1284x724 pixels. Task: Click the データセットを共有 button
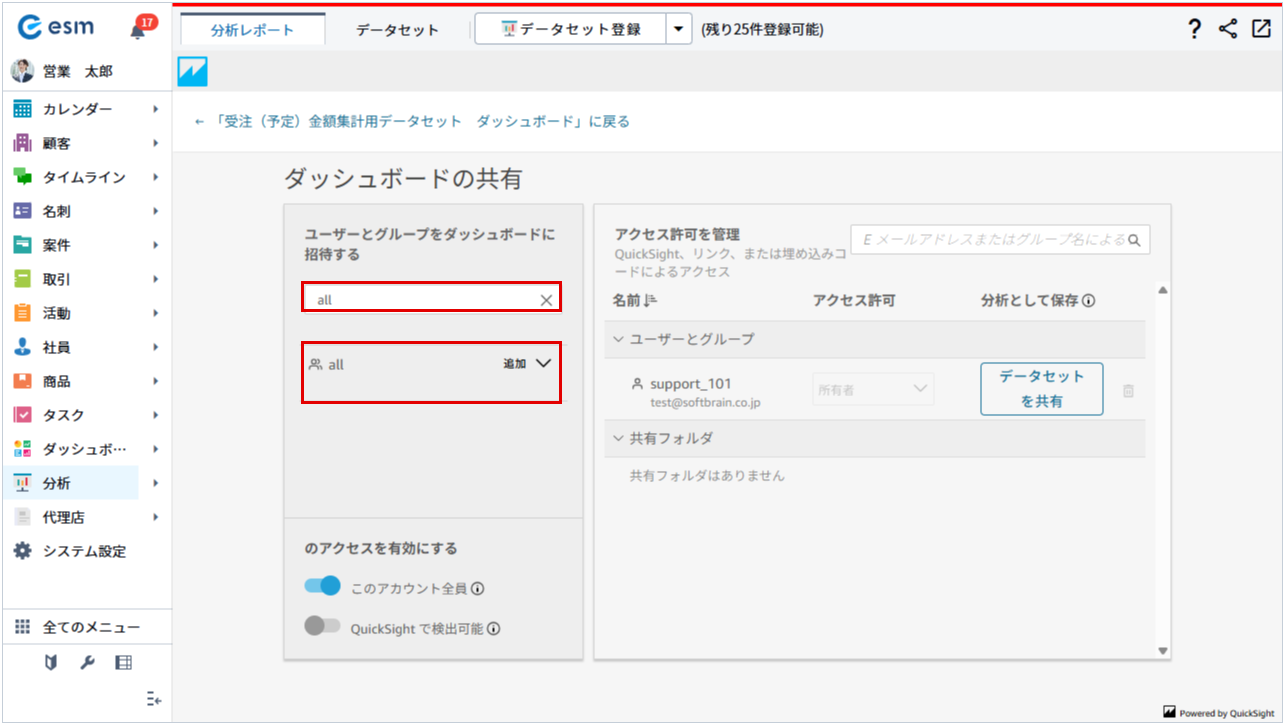[1041, 389]
